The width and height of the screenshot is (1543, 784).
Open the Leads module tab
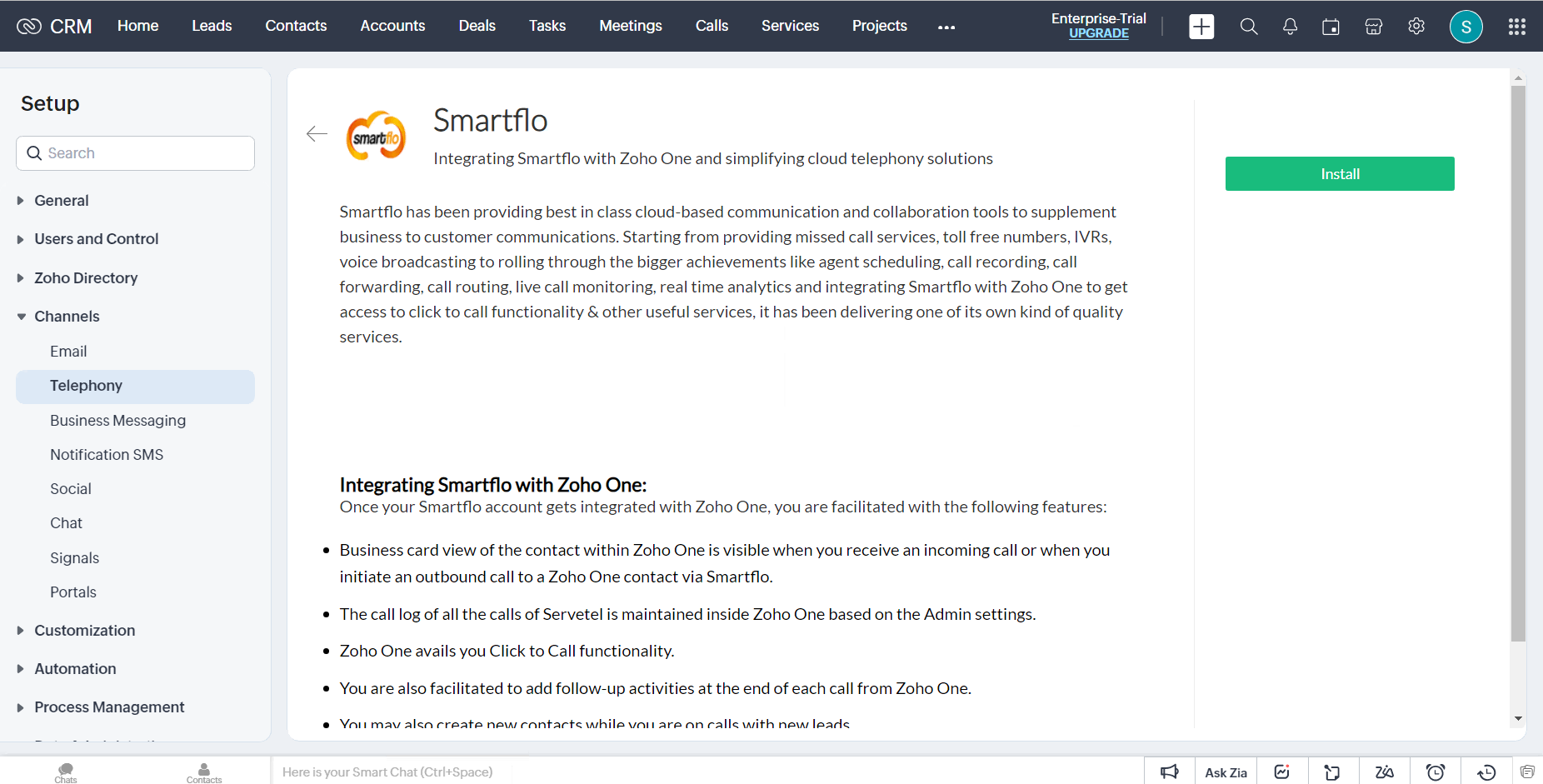tap(212, 26)
